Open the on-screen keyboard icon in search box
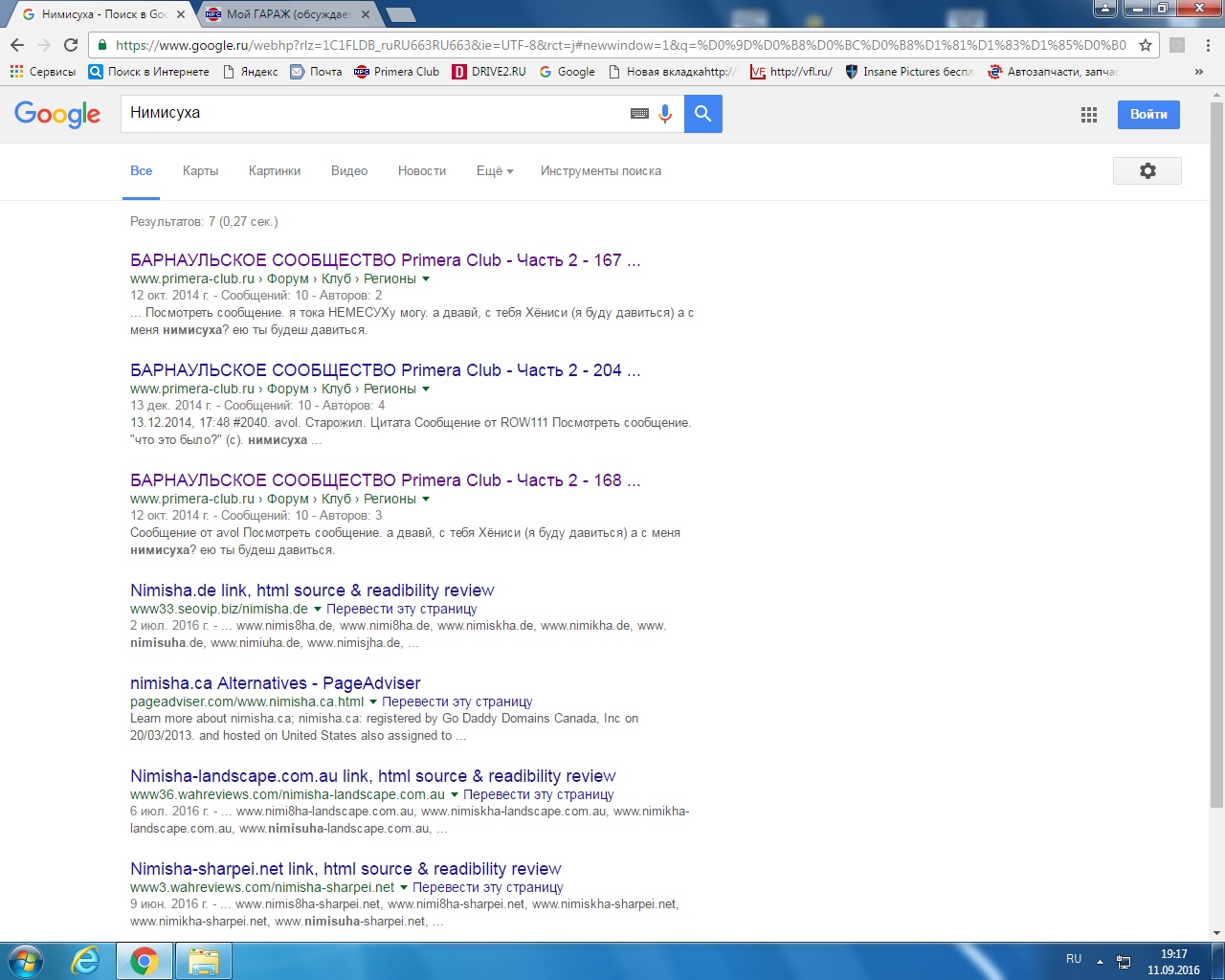The height and width of the screenshot is (980, 1225). coord(639,114)
